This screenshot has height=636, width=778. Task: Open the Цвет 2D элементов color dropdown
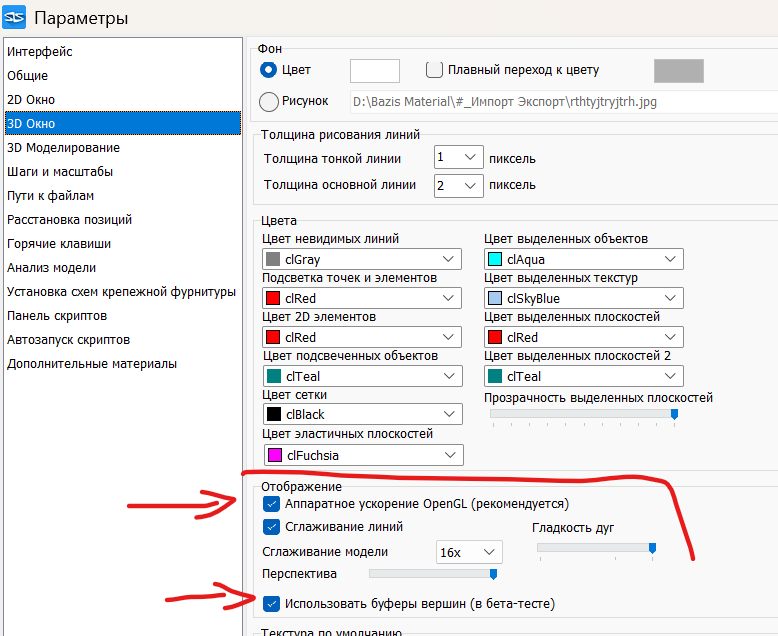point(362,337)
